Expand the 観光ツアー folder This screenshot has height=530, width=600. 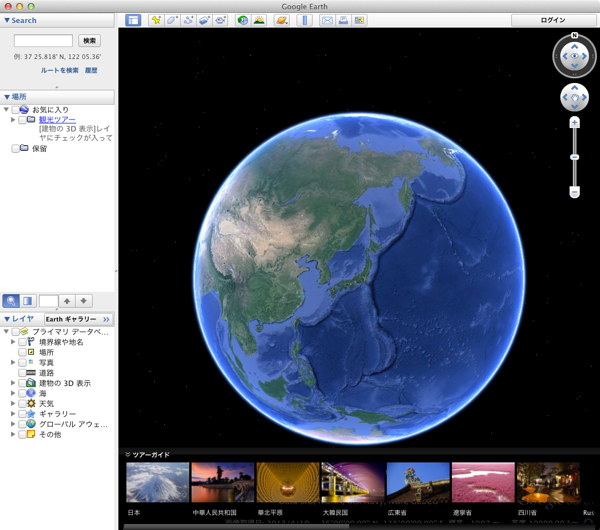[13, 120]
